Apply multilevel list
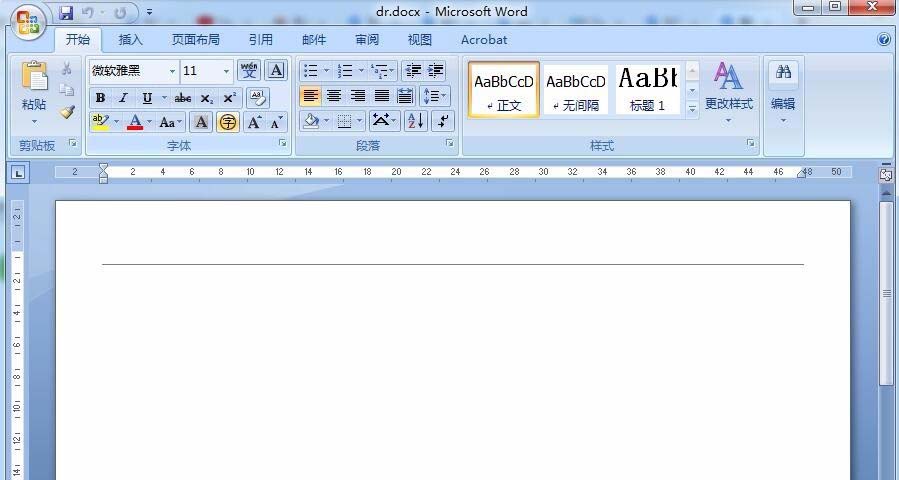This screenshot has height=480, width=899. click(x=380, y=71)
